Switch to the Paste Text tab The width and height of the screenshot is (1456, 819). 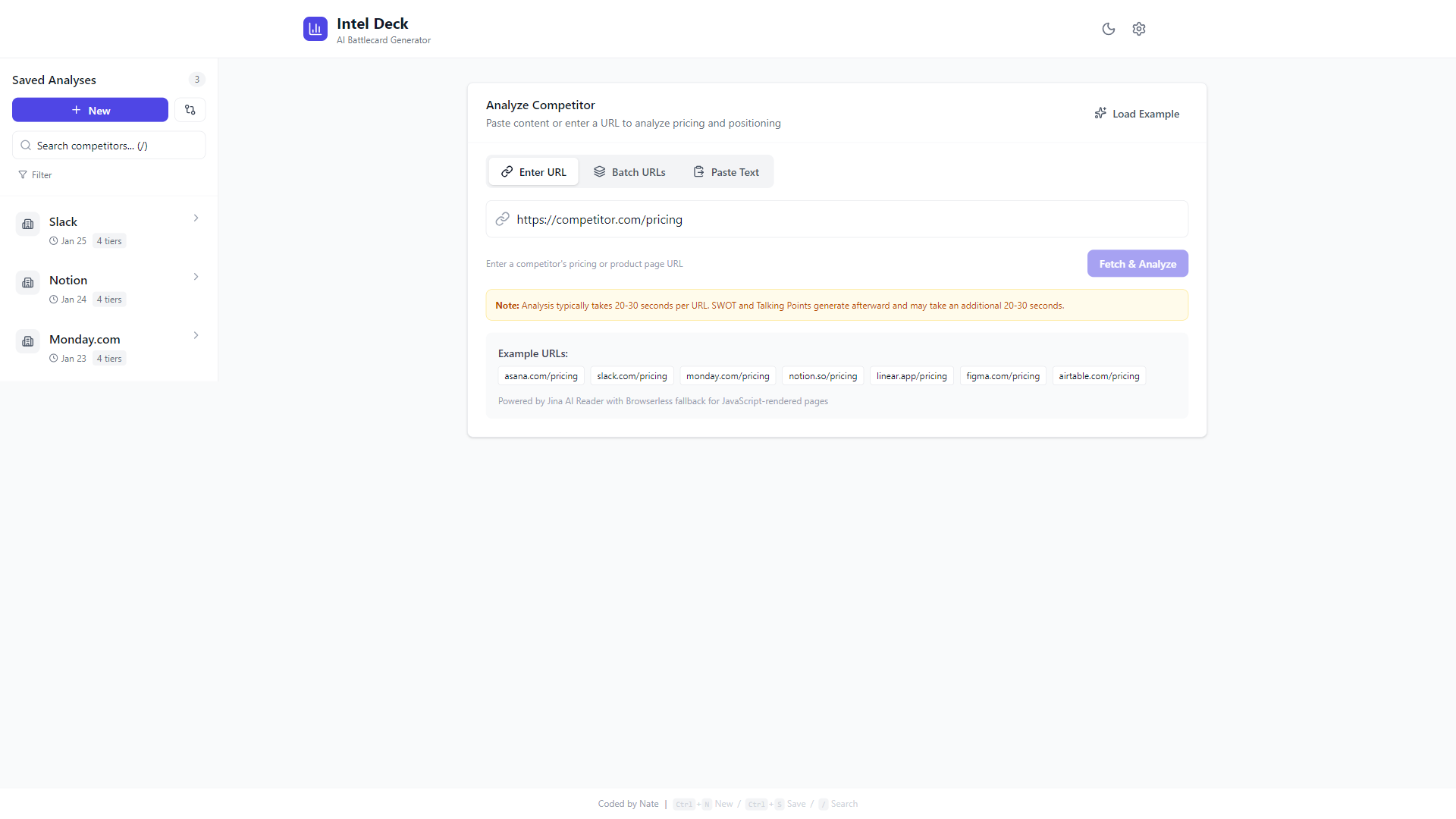[x=726, y=172]
